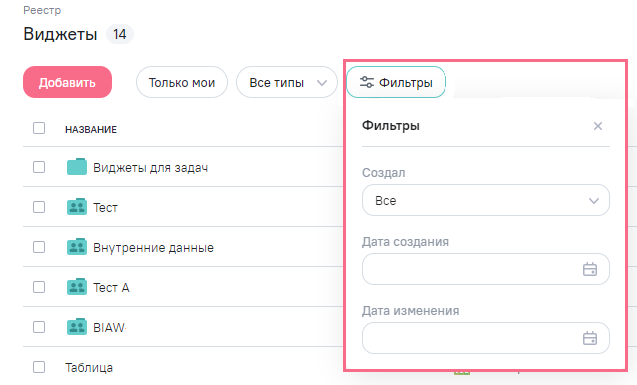Toggle the Только мои filter
This screenshot has width=637, height=385.
point(182,82)
